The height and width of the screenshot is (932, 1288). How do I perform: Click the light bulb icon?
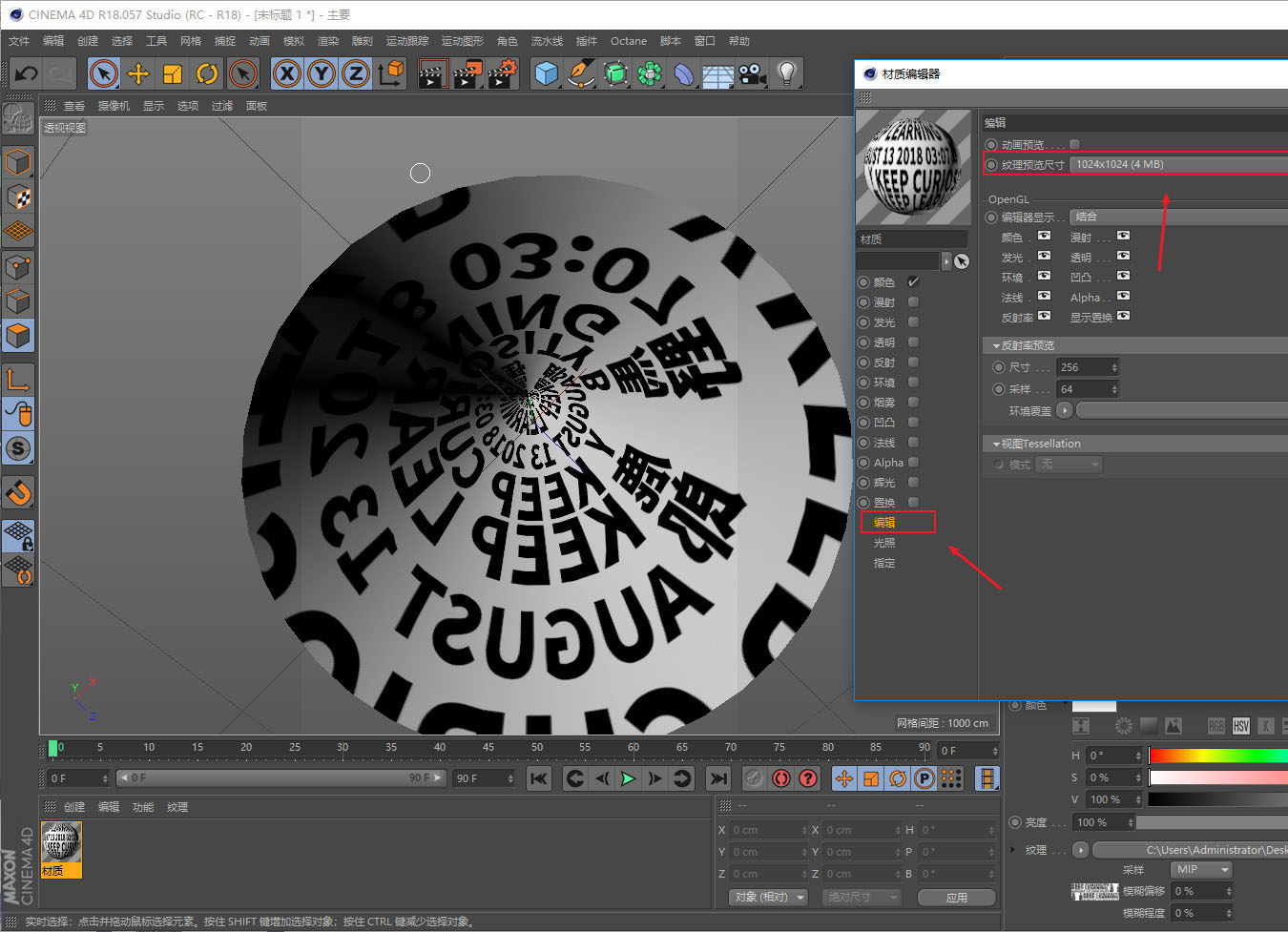(x=786, y=73)
